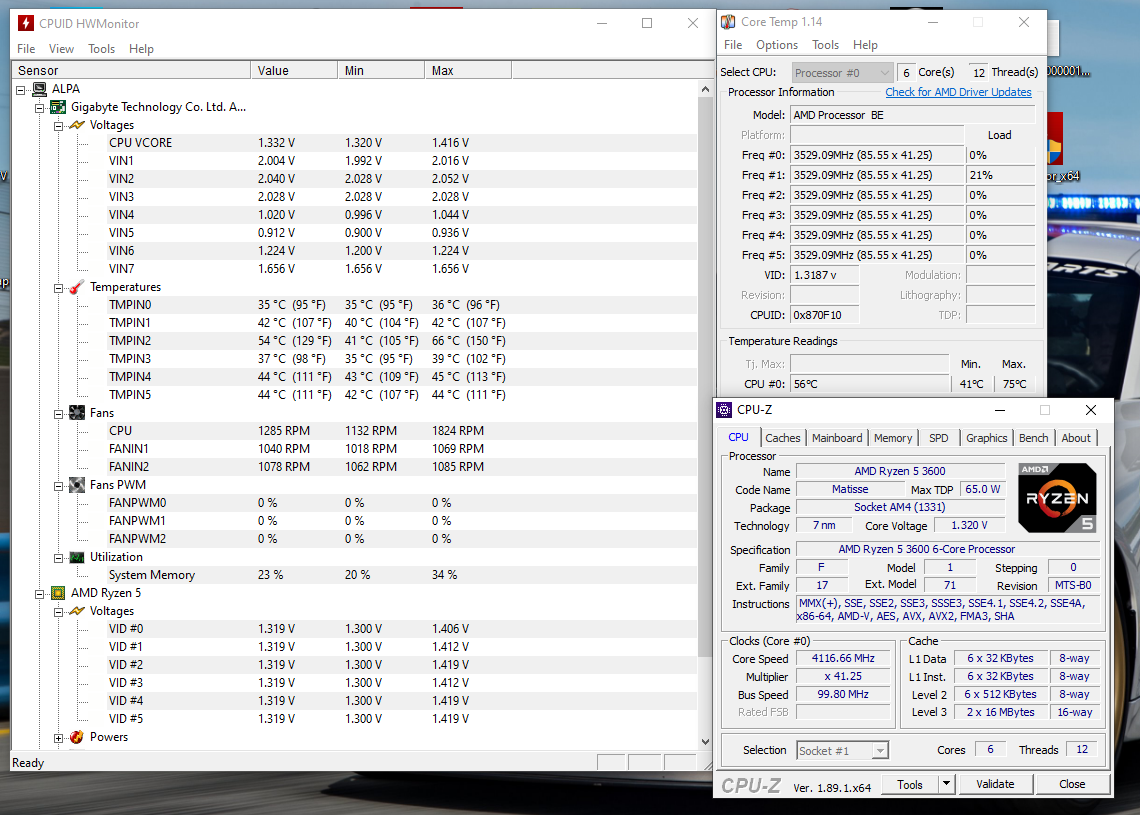Click Check for AMD Driver Updates link
Screen dimensions: 1140x815
pos(958,92)
